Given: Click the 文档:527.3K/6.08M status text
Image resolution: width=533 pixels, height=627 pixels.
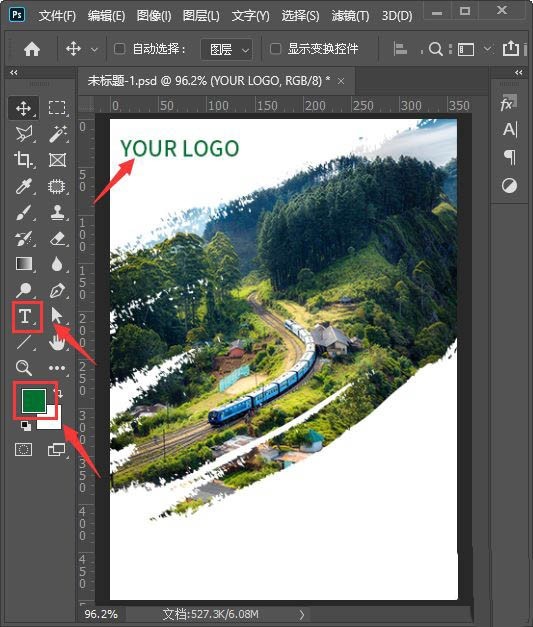Looking at the screenshot, I should click(211, 614).
